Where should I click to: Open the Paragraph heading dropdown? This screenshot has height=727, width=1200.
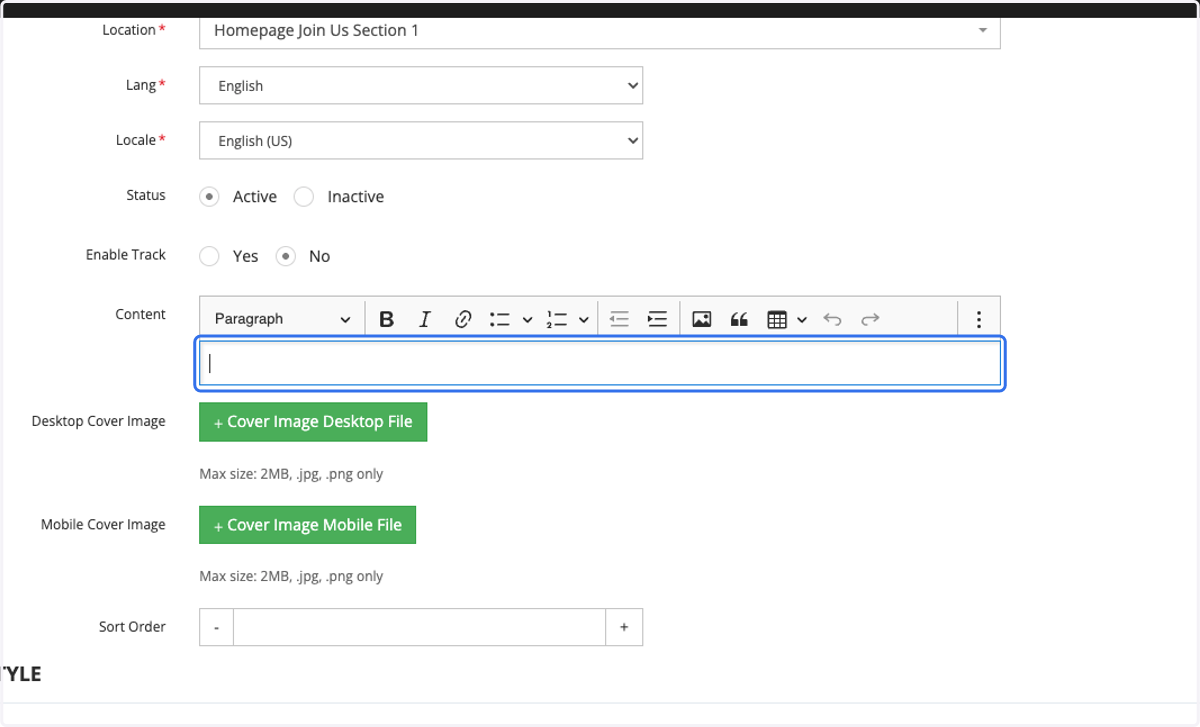pos(282,319)
